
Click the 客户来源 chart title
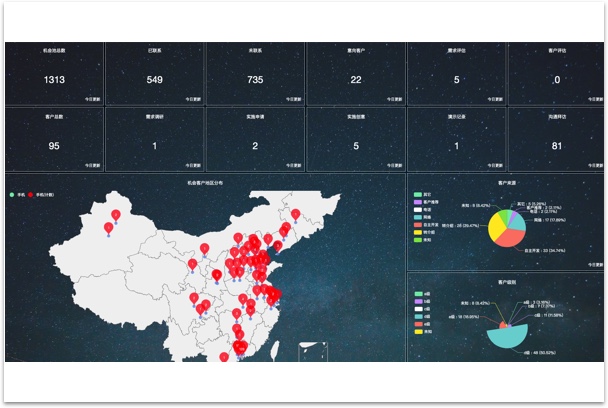(507, 183)
